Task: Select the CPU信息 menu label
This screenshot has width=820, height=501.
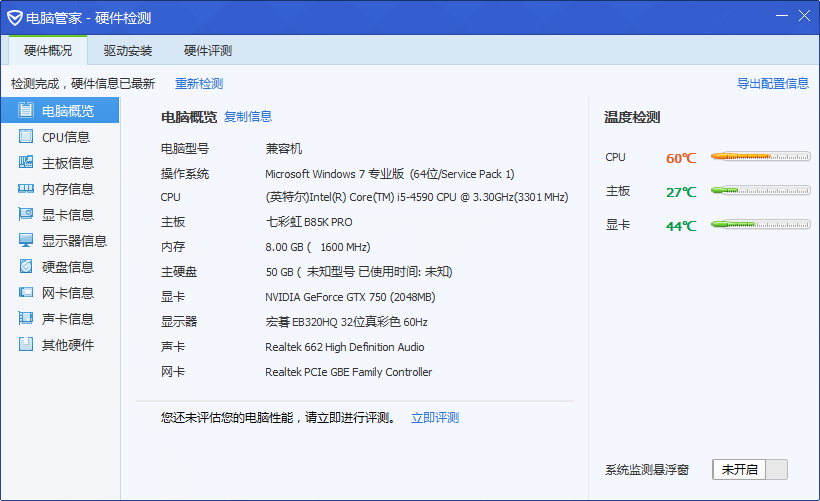Action: [66, 137]
